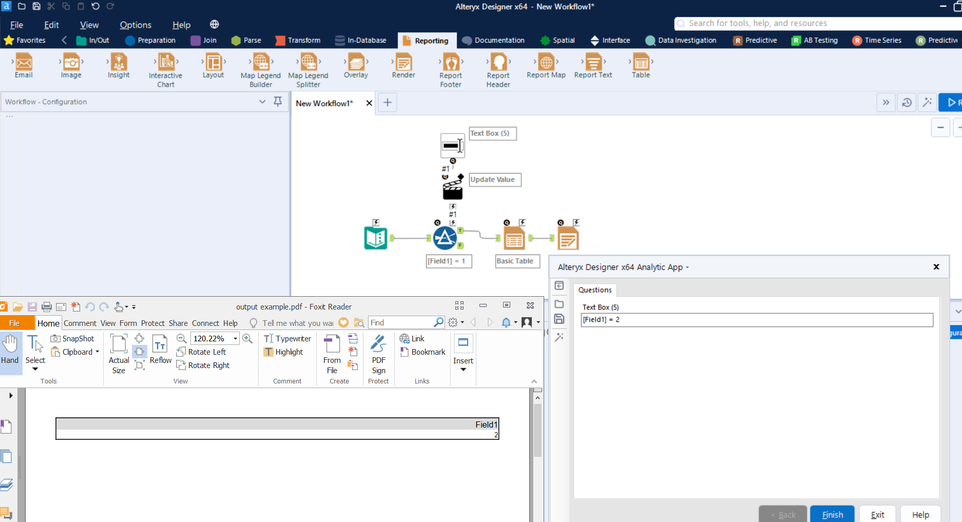
Task: Open the workflow history clock icon
Action: (x=907, y=102)
